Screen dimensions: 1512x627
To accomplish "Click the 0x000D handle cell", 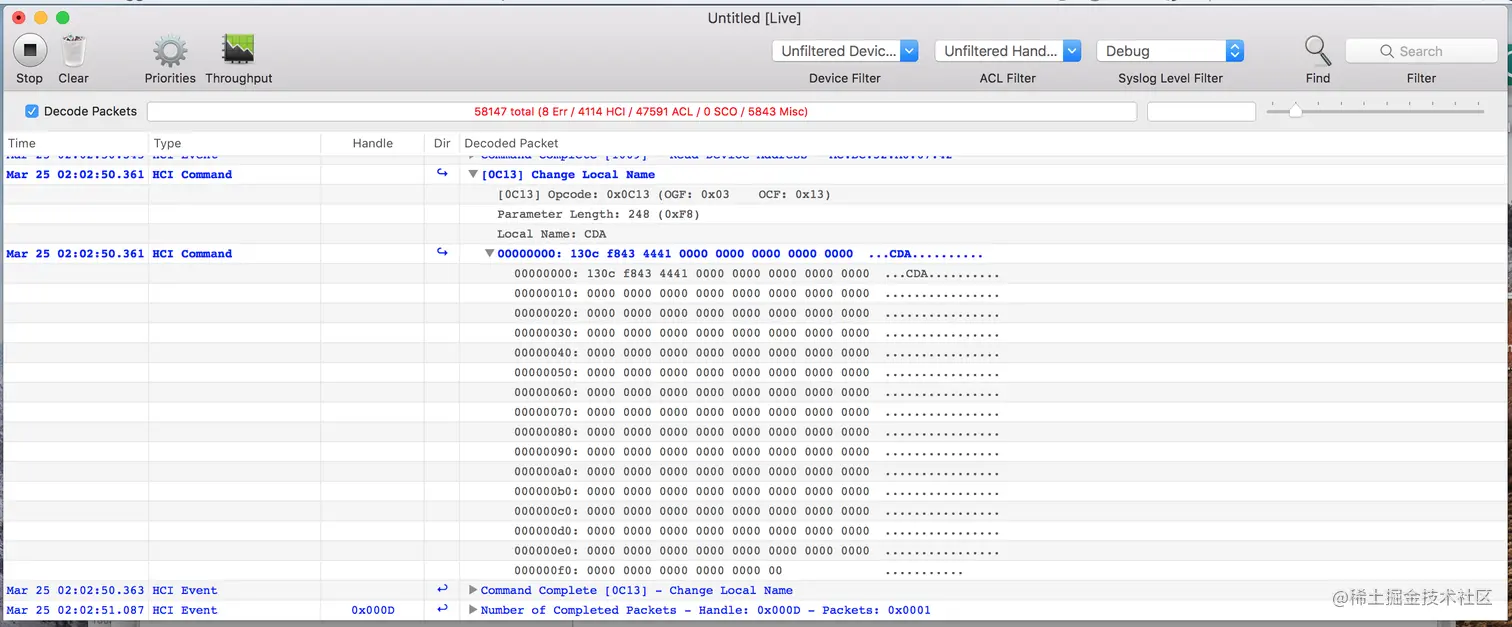I will click(x=373, y=610).
